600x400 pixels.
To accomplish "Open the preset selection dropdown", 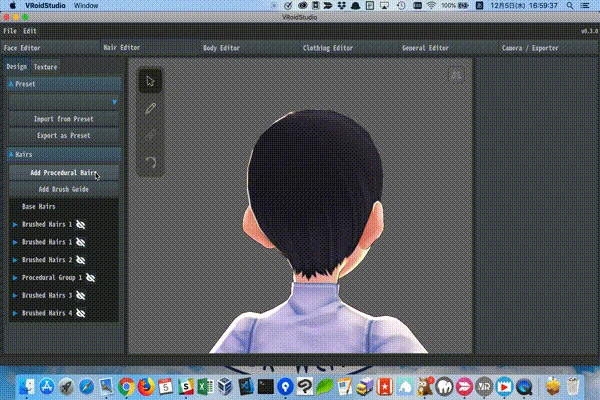I will (x=64, y=102).
